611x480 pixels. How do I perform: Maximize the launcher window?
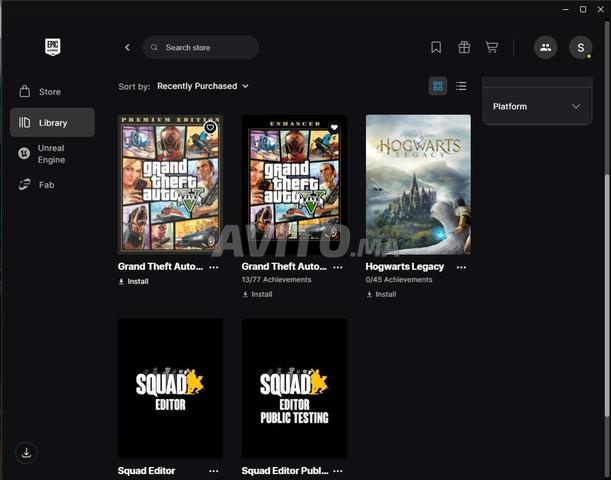(x=583, y=9)
